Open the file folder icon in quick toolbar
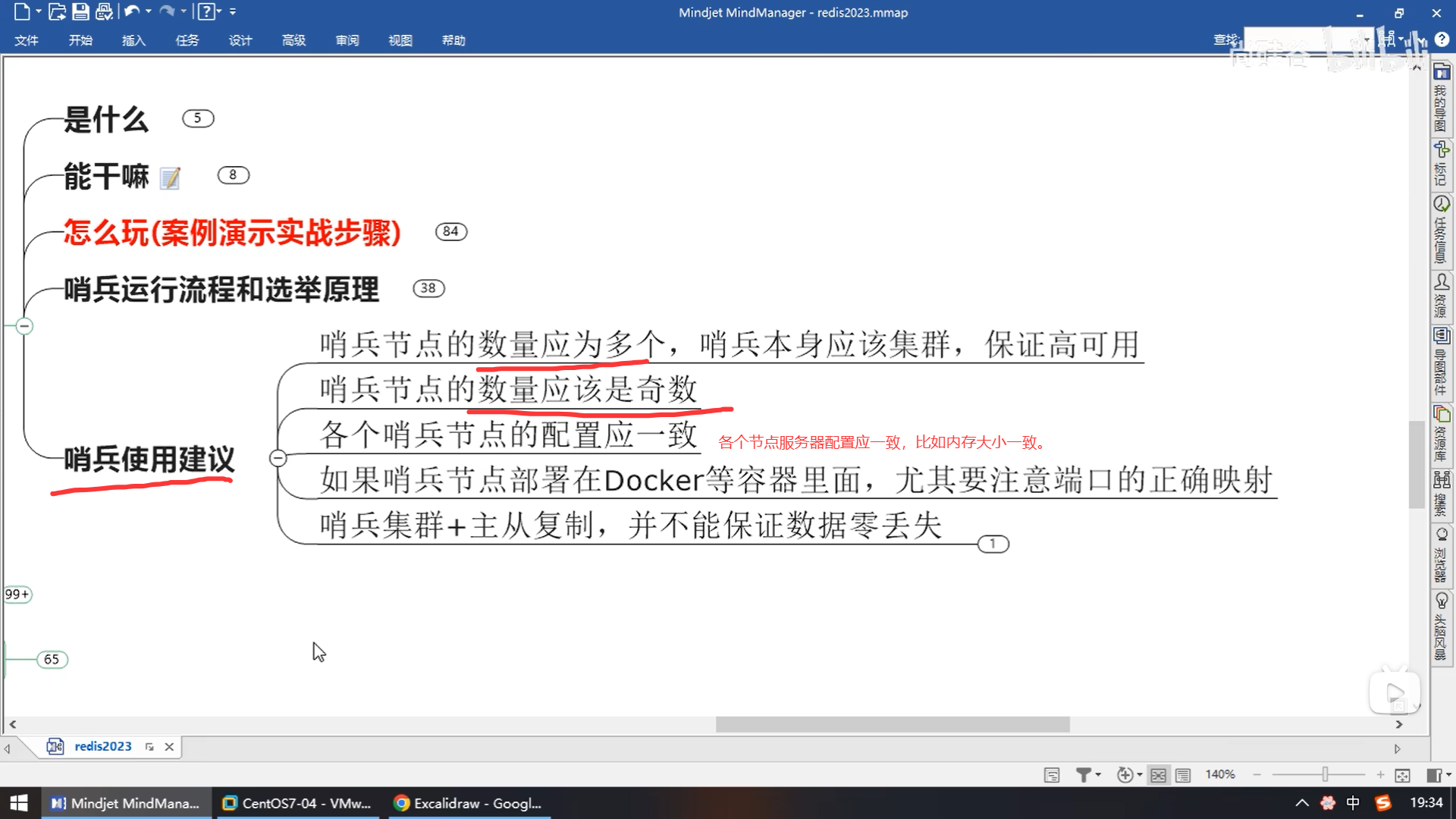 57,11
